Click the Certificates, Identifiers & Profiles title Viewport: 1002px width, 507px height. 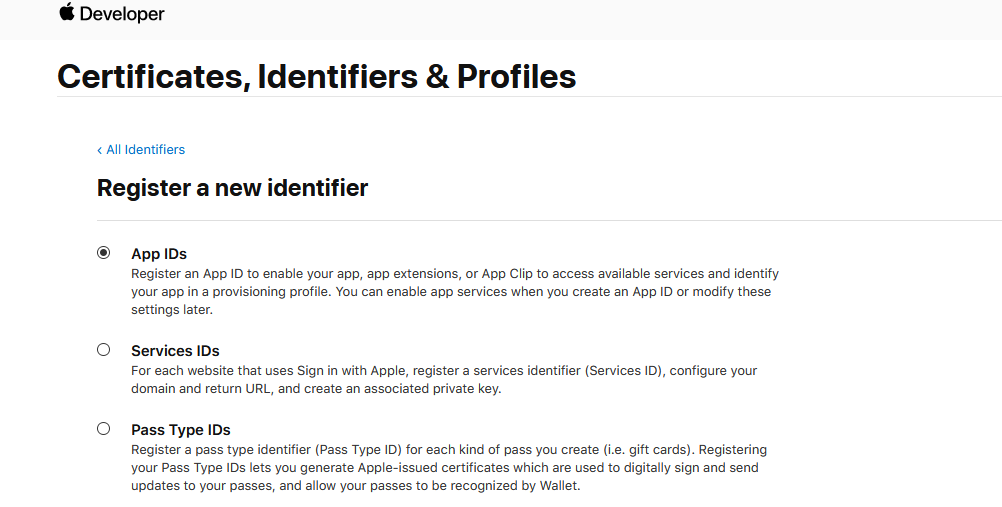(x=316, y=77)
